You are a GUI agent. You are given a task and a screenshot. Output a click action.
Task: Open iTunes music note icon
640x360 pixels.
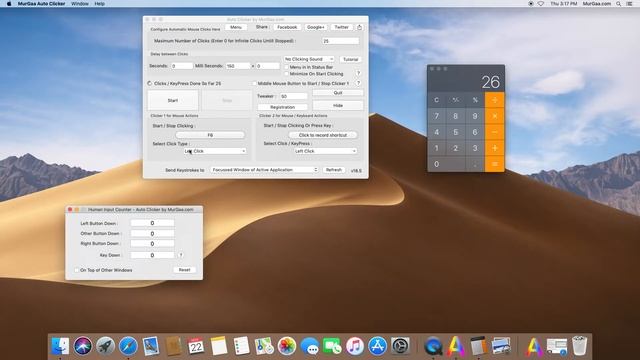point(355,346)
